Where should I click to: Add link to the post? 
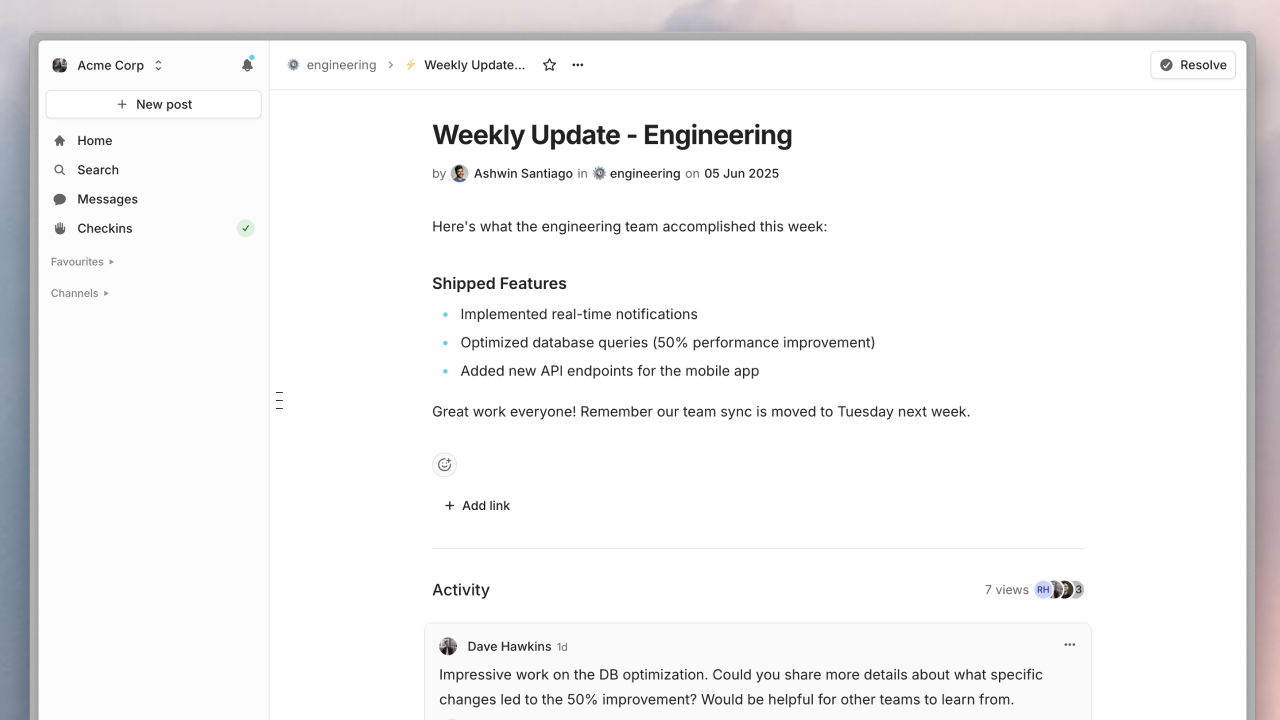point(477,506)
